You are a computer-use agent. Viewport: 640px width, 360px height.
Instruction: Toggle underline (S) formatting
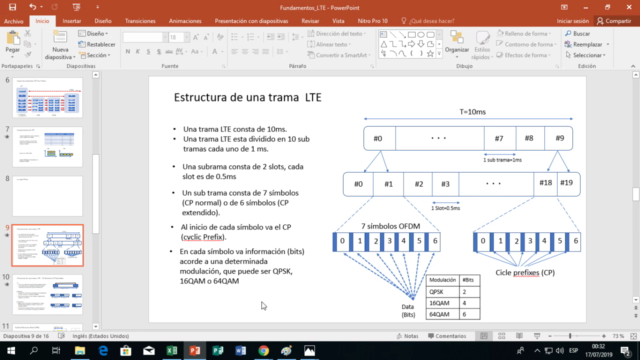148,52
